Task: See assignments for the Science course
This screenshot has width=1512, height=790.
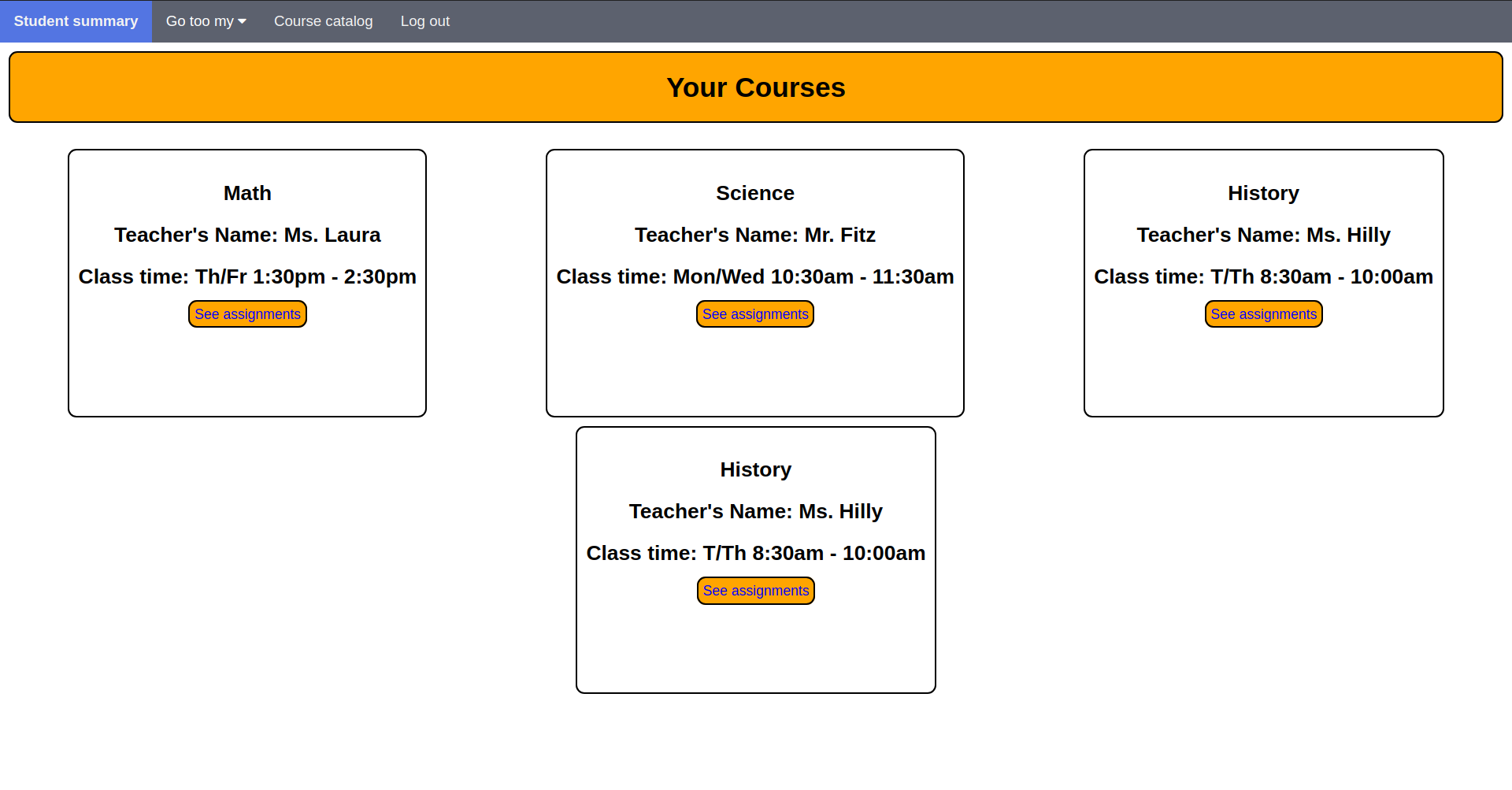Action: pos(754,313)
